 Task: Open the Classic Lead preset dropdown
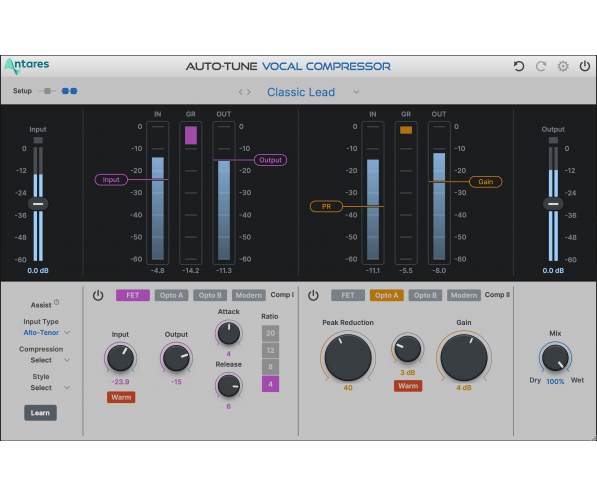[356, 92]
